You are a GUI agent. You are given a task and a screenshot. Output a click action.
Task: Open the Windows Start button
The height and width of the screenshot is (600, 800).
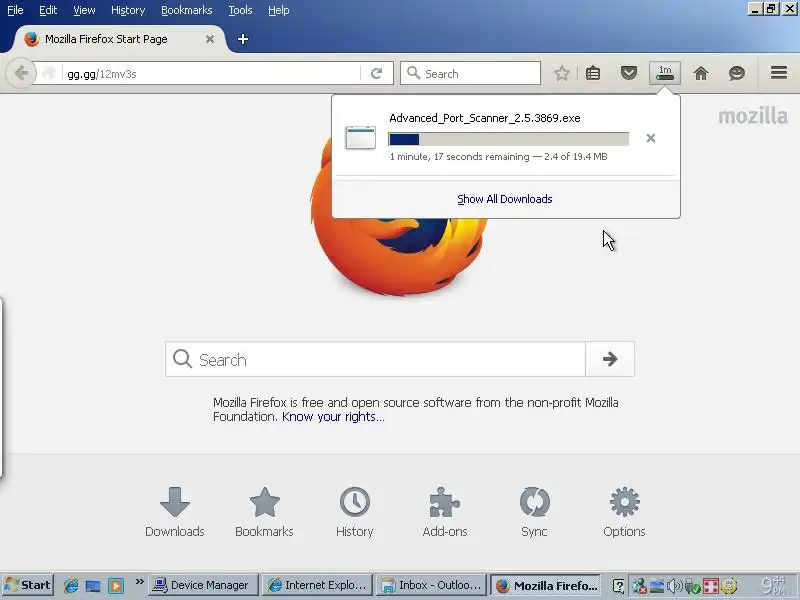tap(28, 585)
